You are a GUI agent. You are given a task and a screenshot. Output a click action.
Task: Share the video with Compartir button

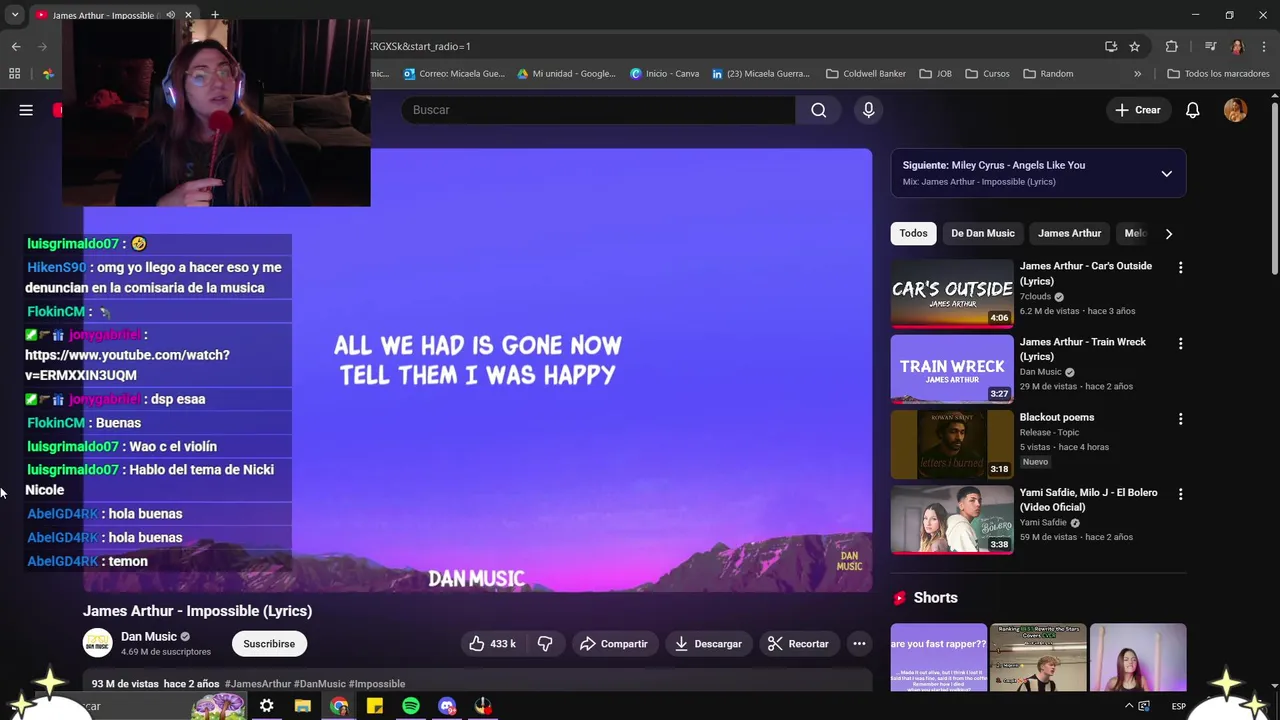click(614, 644)
